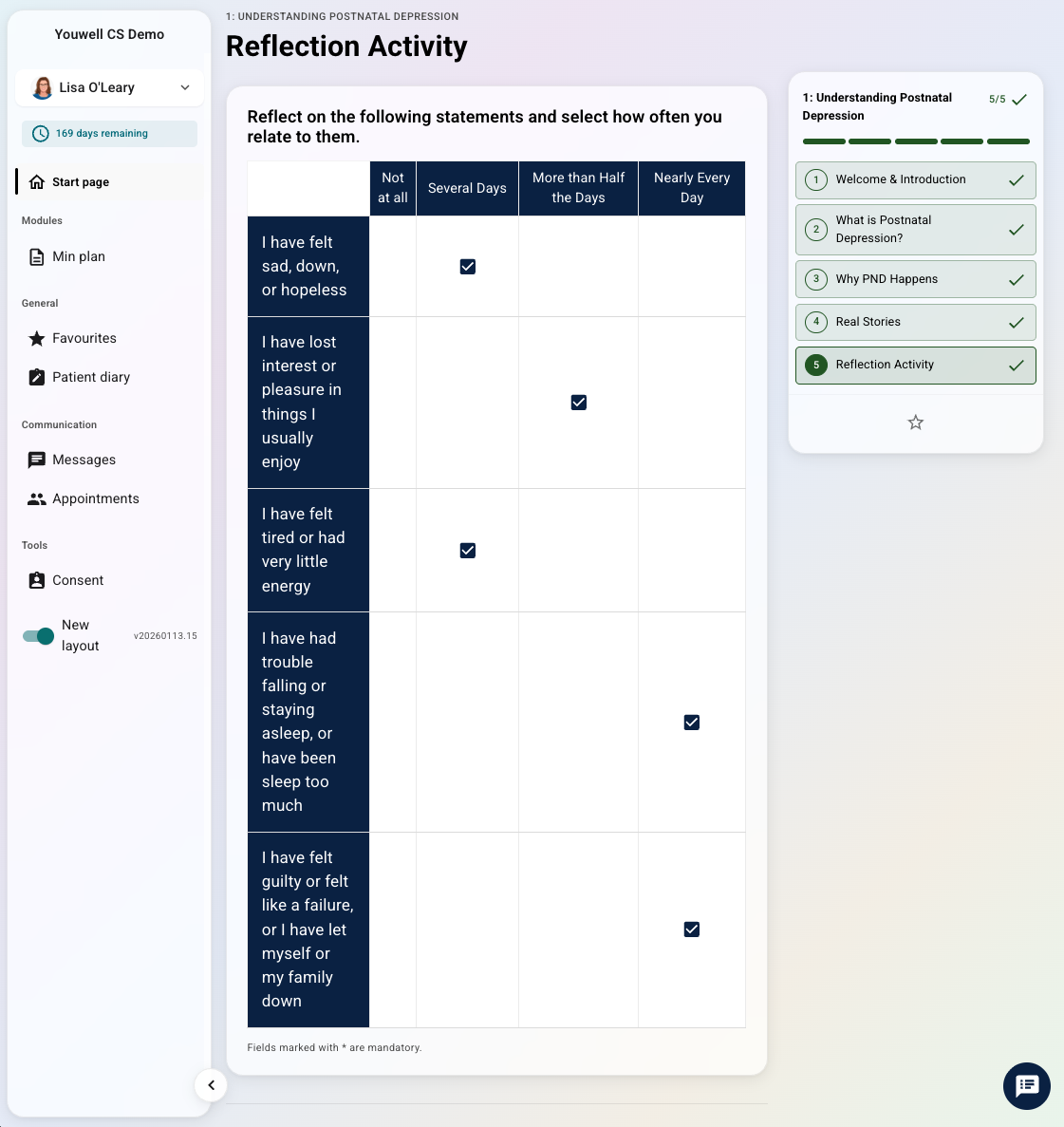Click the checkmark on the Reflection Activity row

click(x=1016, y=366)
